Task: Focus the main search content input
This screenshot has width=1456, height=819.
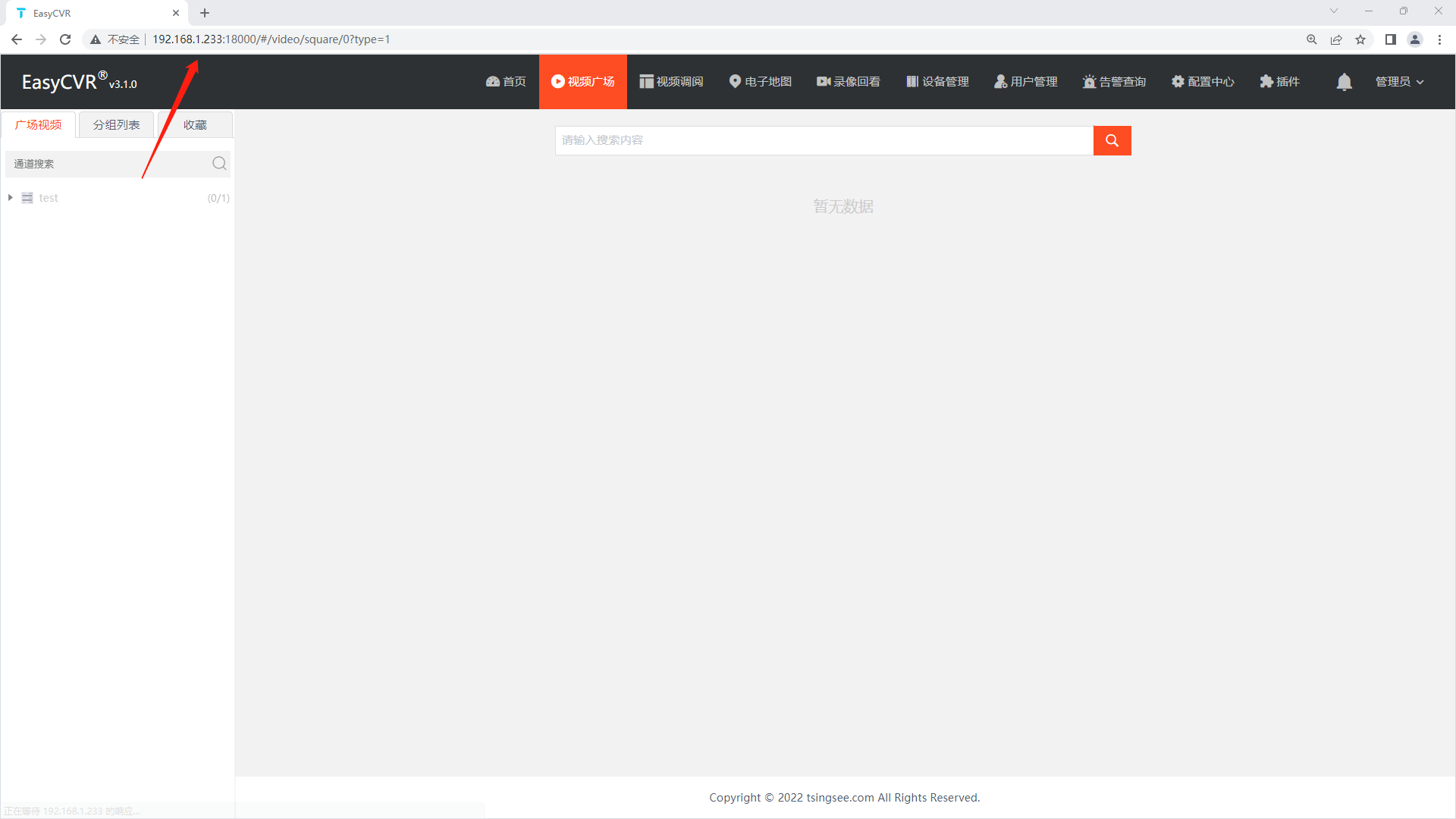Action: (x=824, y=140)
